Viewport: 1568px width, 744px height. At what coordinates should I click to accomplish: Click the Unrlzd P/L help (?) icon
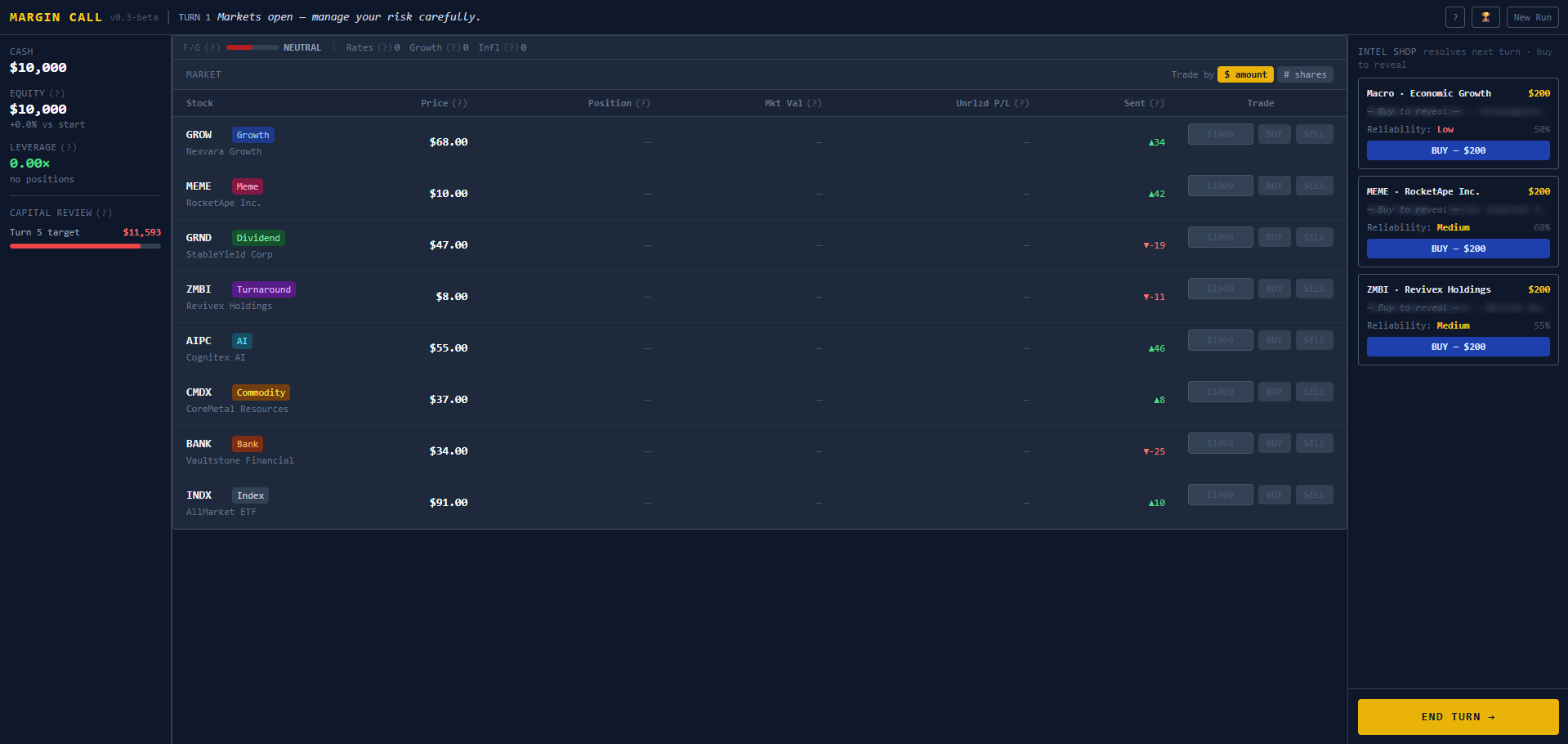tap(1021, 103)
